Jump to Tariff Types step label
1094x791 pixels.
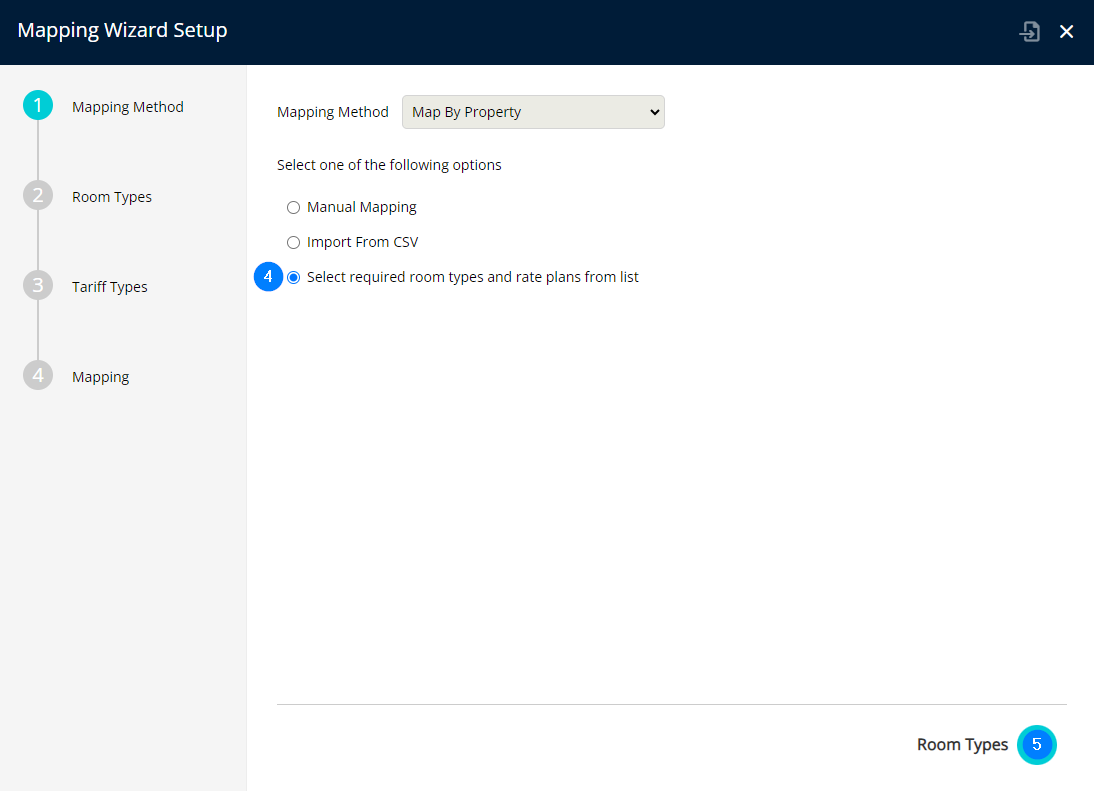(110, 287)
